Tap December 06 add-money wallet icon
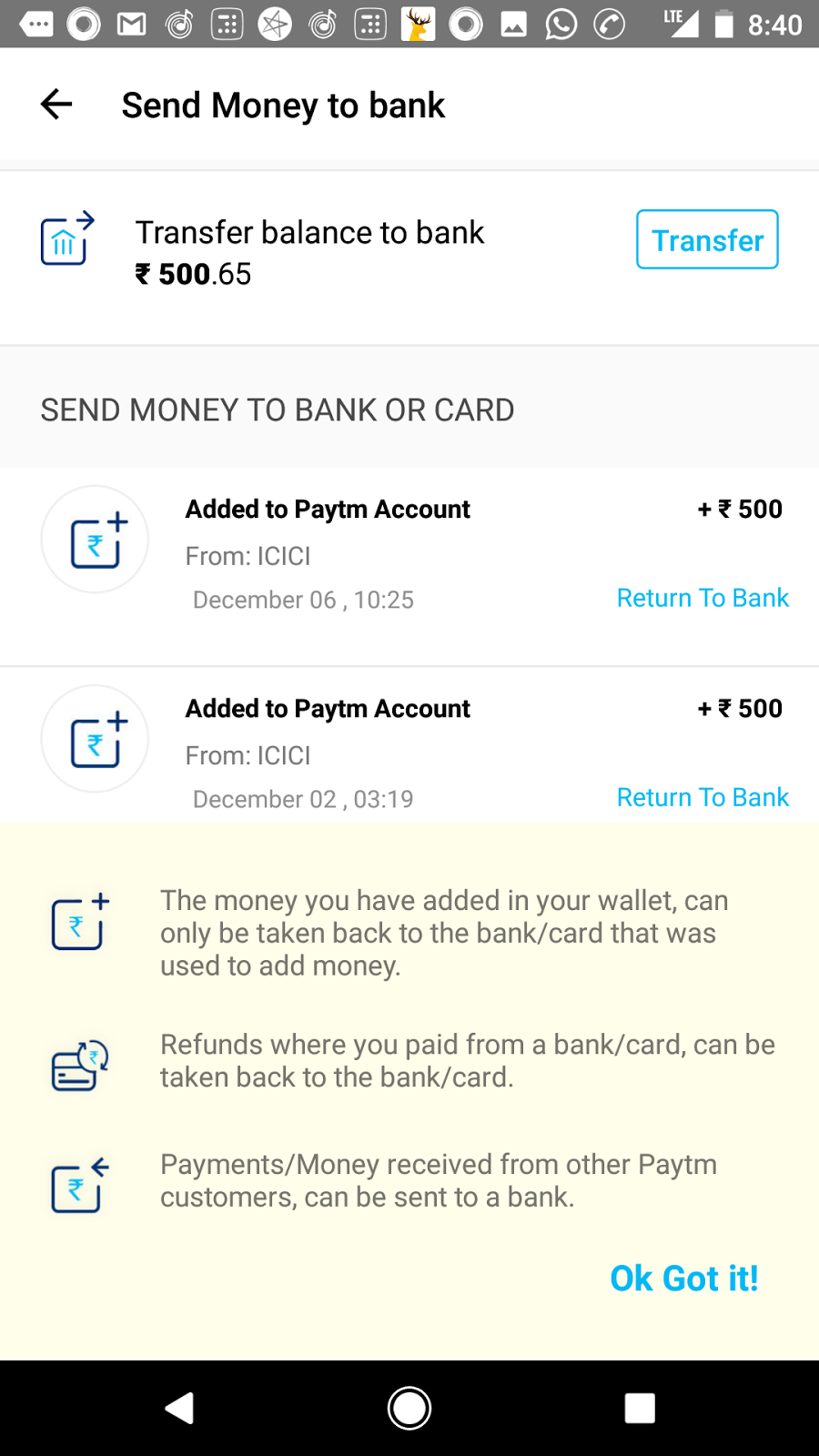The image size is (819, 1456). (x=95, y=540)
